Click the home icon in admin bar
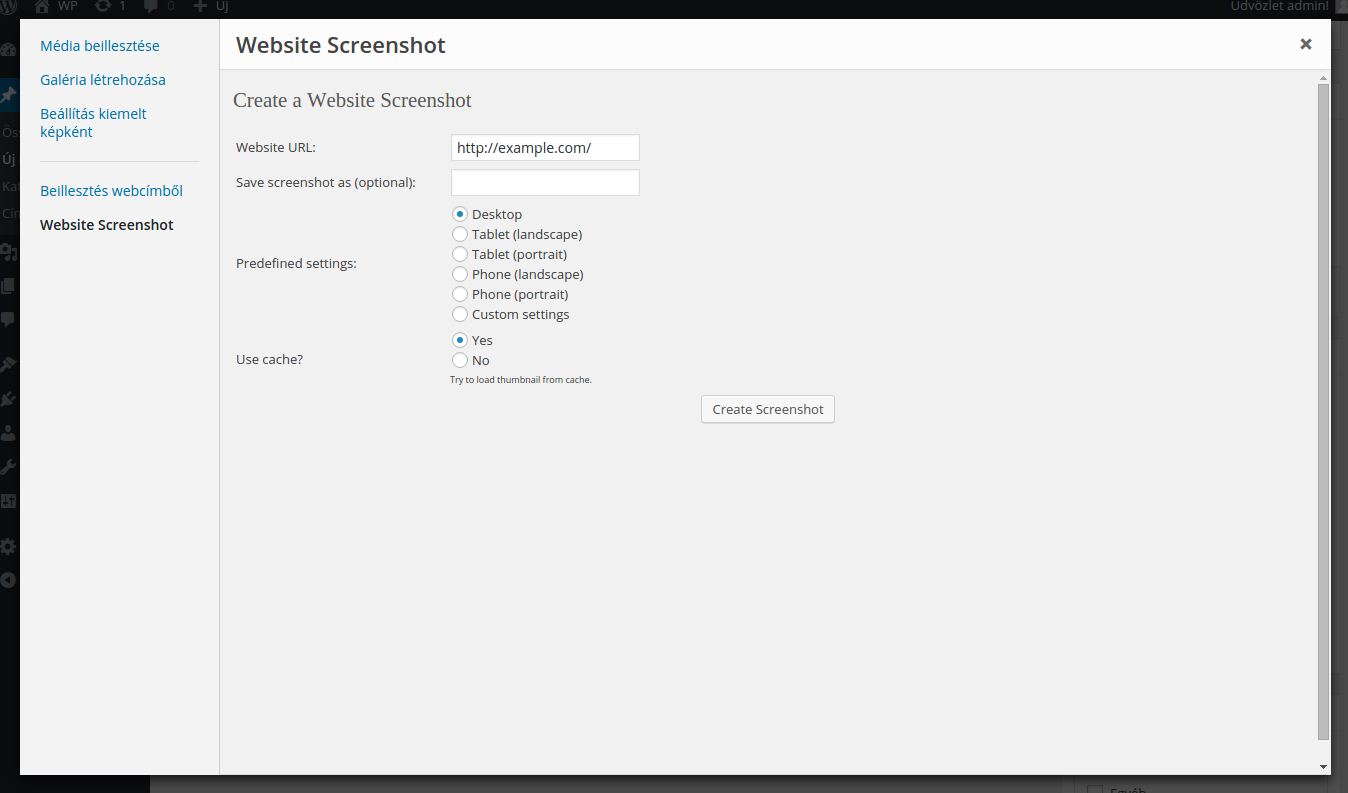 [43, 6]
